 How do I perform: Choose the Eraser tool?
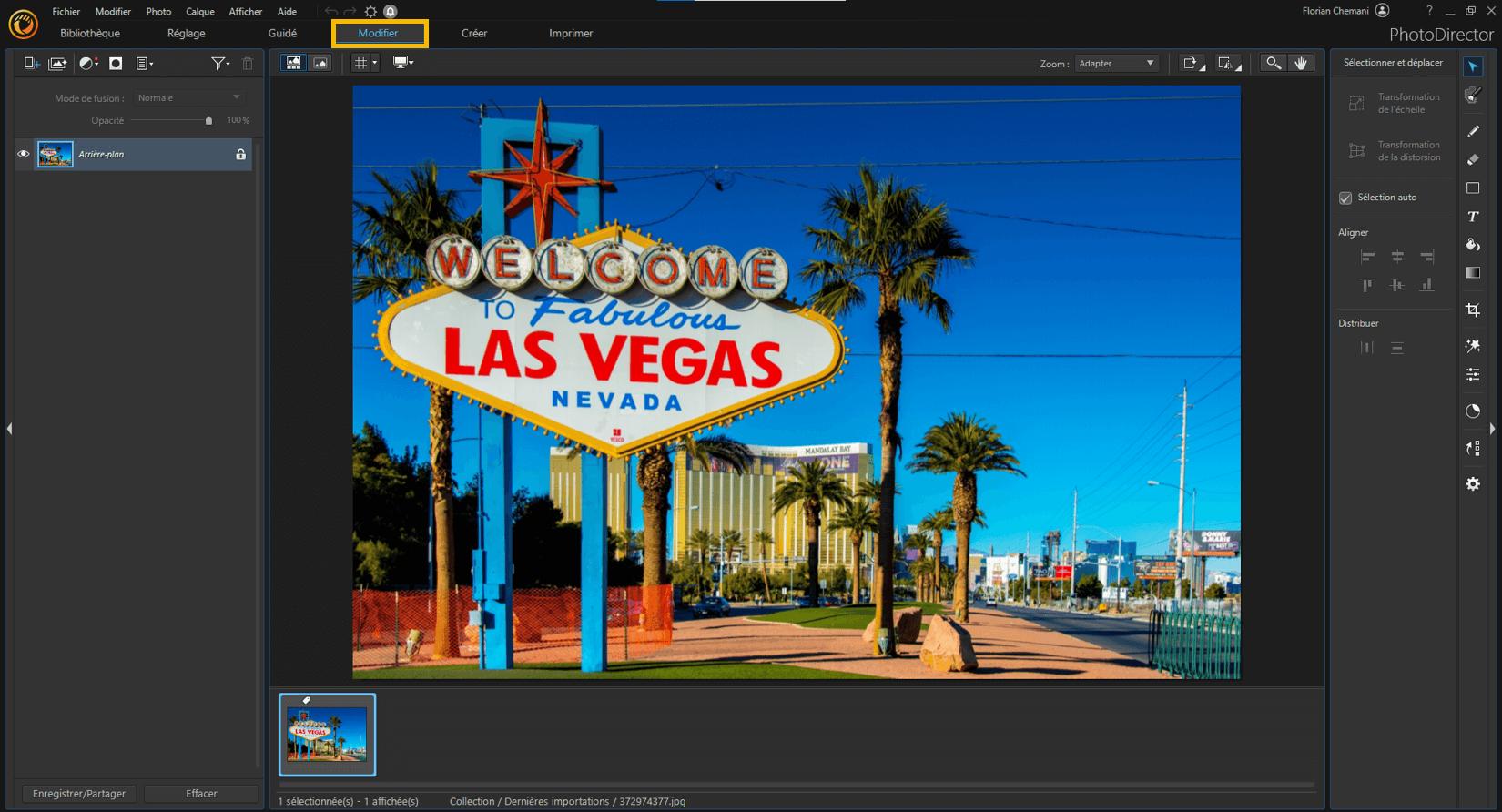click(x=1473, y=160)
